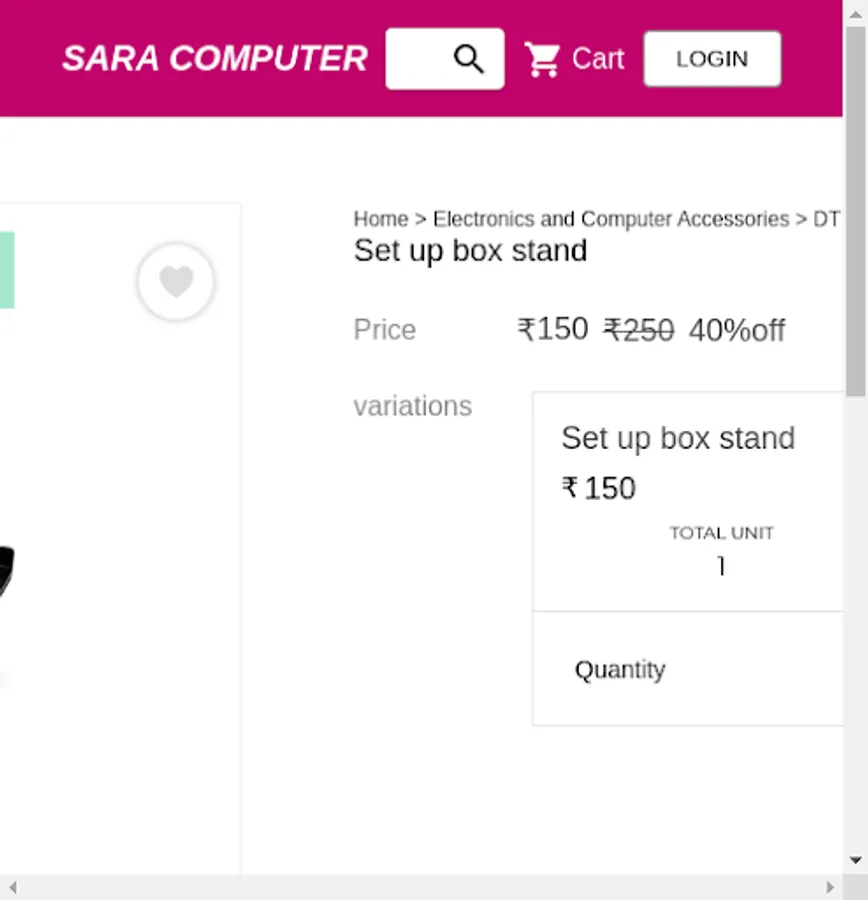Go to the Home breadcrumb link
This screenshot has height=900, width=868.
pyautogui.click(x=381, y=219)
